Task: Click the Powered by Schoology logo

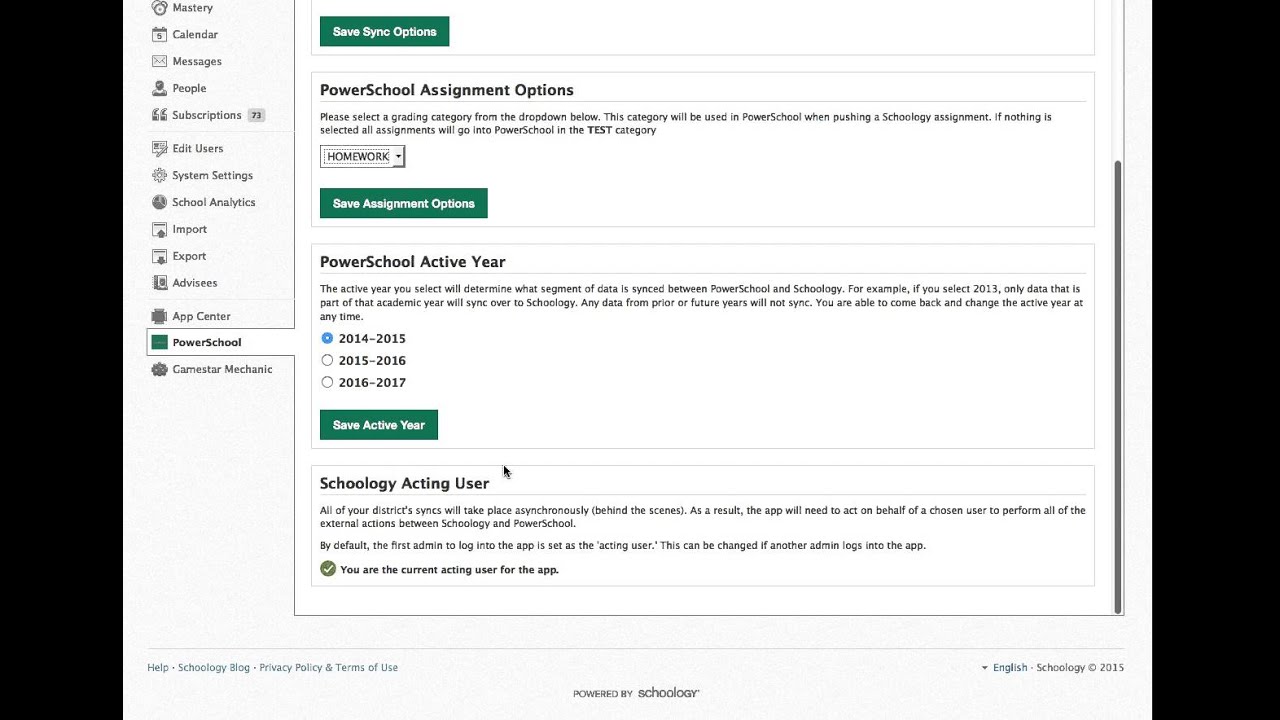Action: pyautogui.click(x=636, y=693)
